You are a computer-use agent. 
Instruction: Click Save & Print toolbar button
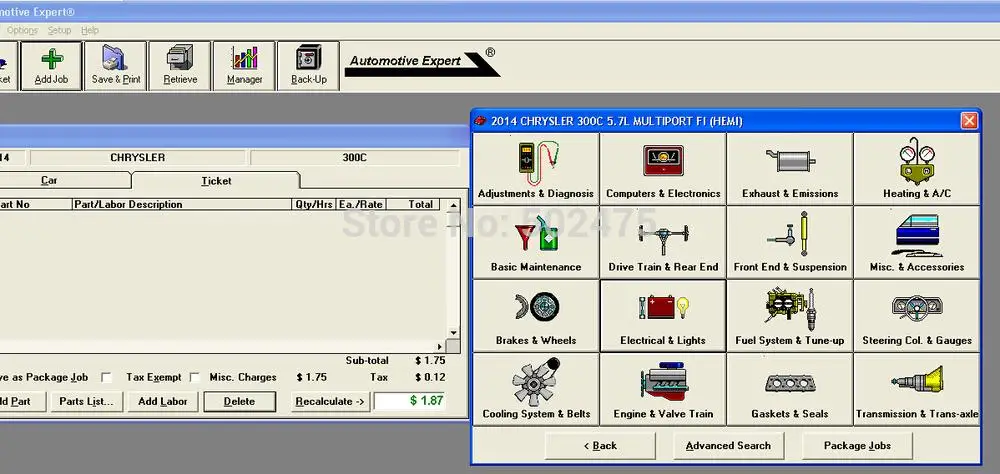click(x=115, y=66)
